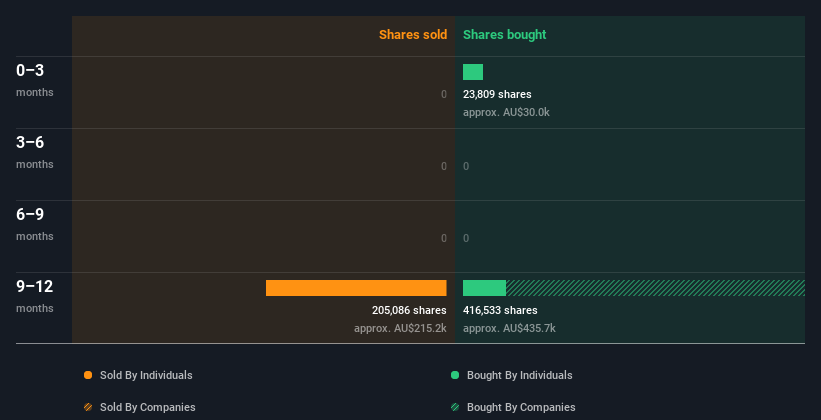The width and height of the screenshot is (821, 420).
Task: Select the Bought By Companies legend label
Action: point(521,407)
